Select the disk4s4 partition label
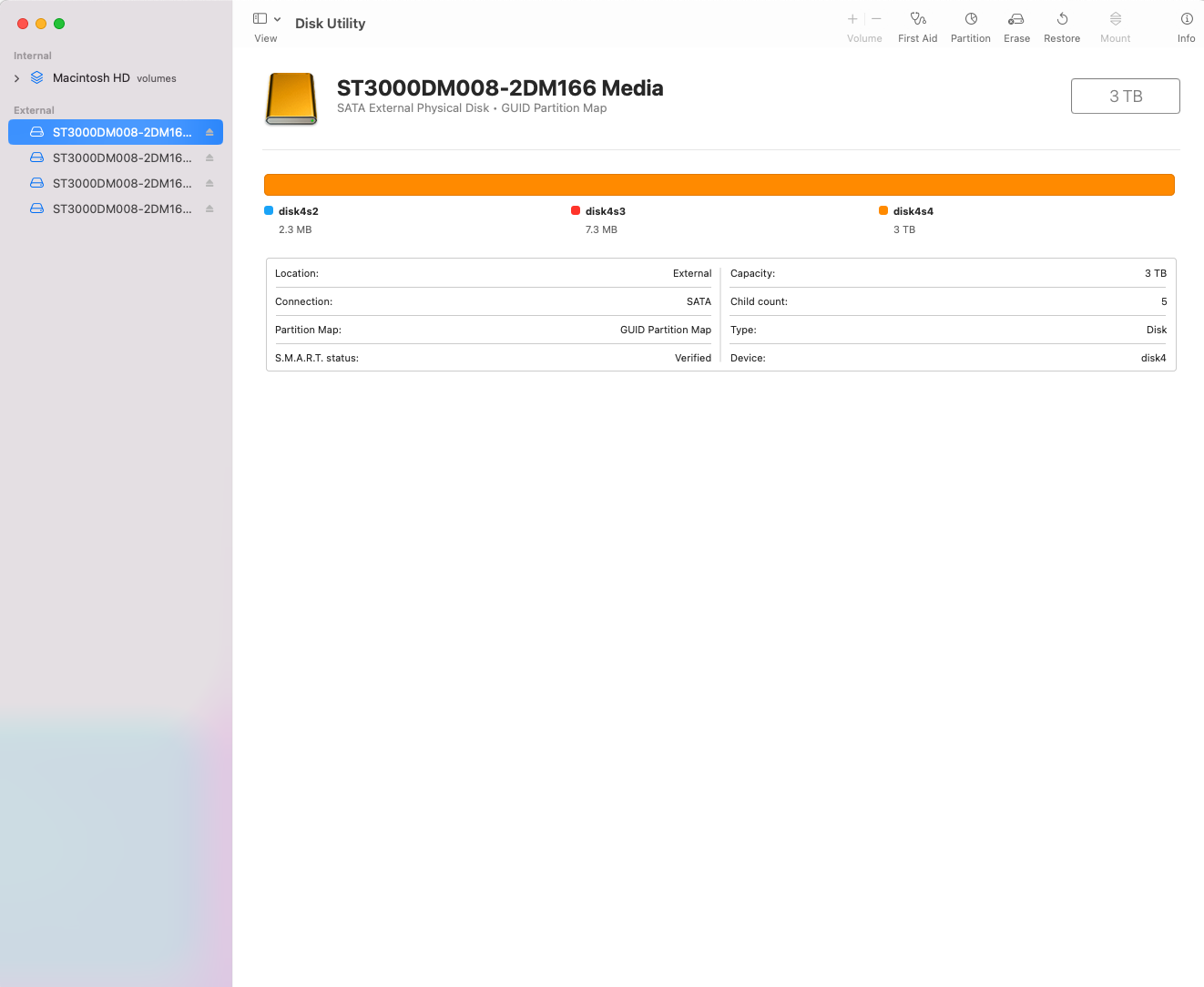 pyautogui.click(x=913, y=211)
